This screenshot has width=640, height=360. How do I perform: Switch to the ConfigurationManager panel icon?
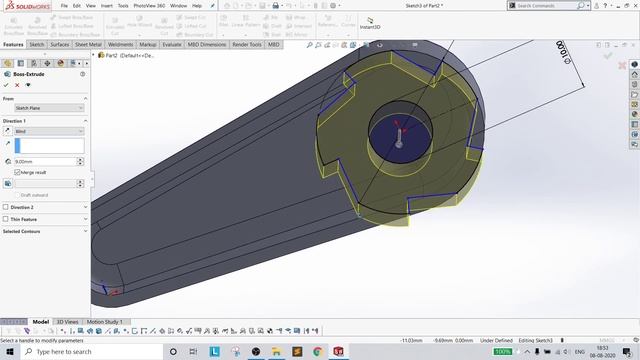[34, 63]
